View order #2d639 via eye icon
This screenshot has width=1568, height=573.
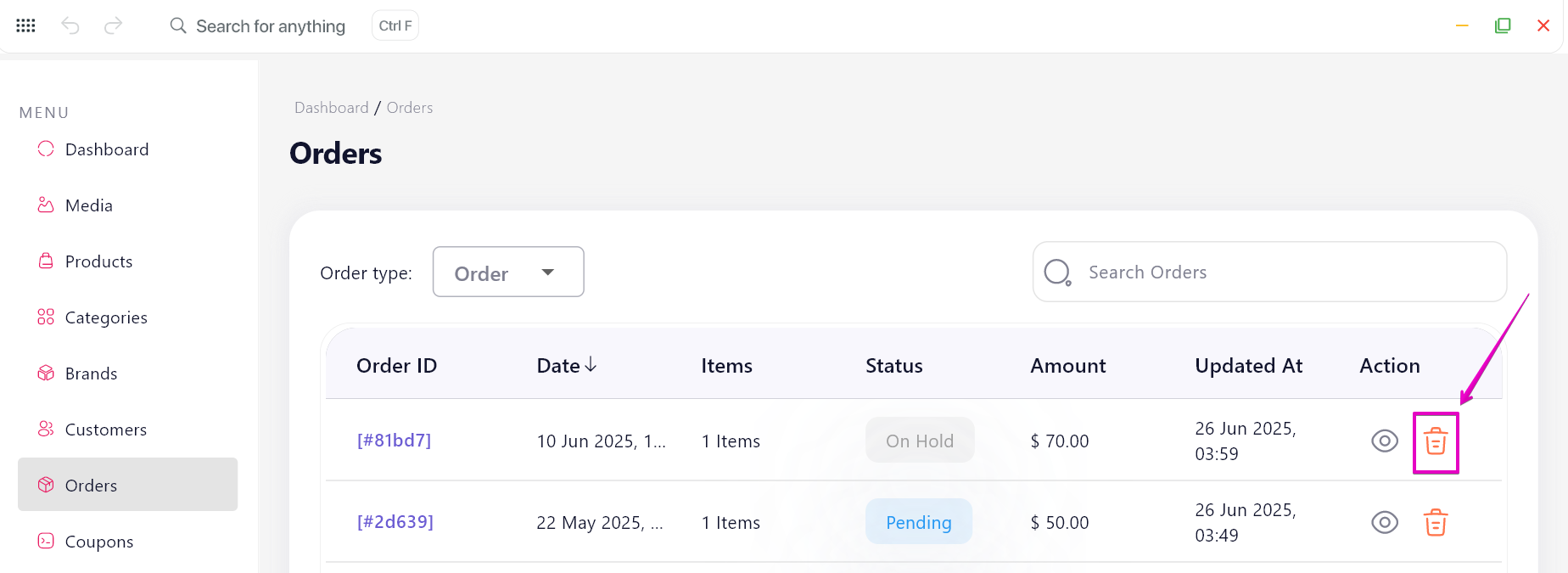[1385, 523]
